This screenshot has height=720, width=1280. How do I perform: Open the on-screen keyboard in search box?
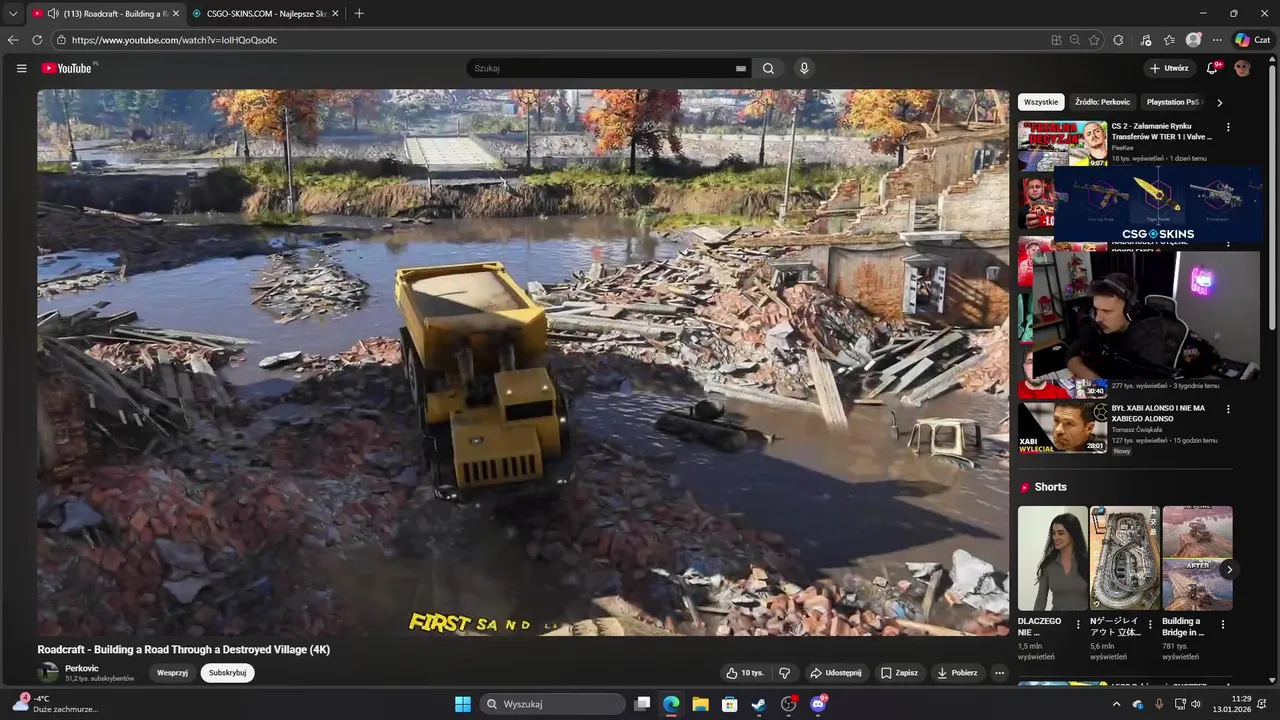(741, 68)
